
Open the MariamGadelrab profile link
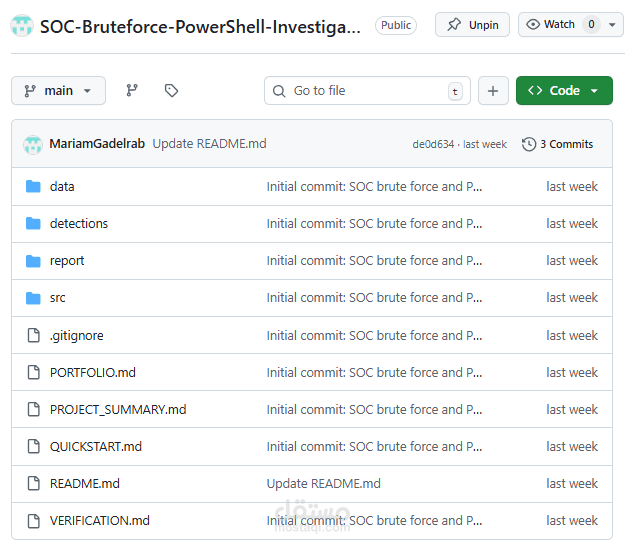[x=97, y=144]
